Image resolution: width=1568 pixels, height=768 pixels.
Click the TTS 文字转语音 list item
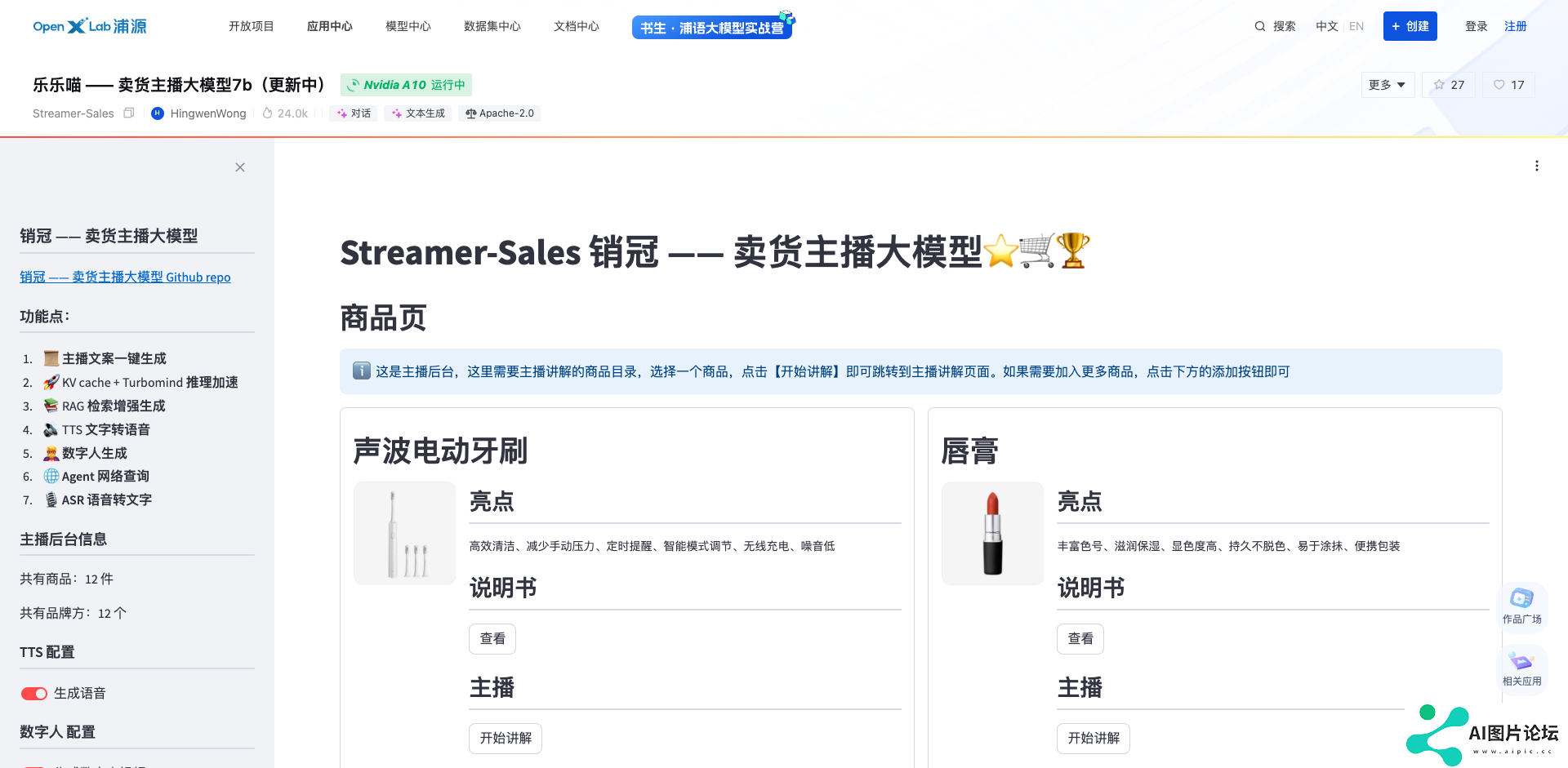(96, 429)
